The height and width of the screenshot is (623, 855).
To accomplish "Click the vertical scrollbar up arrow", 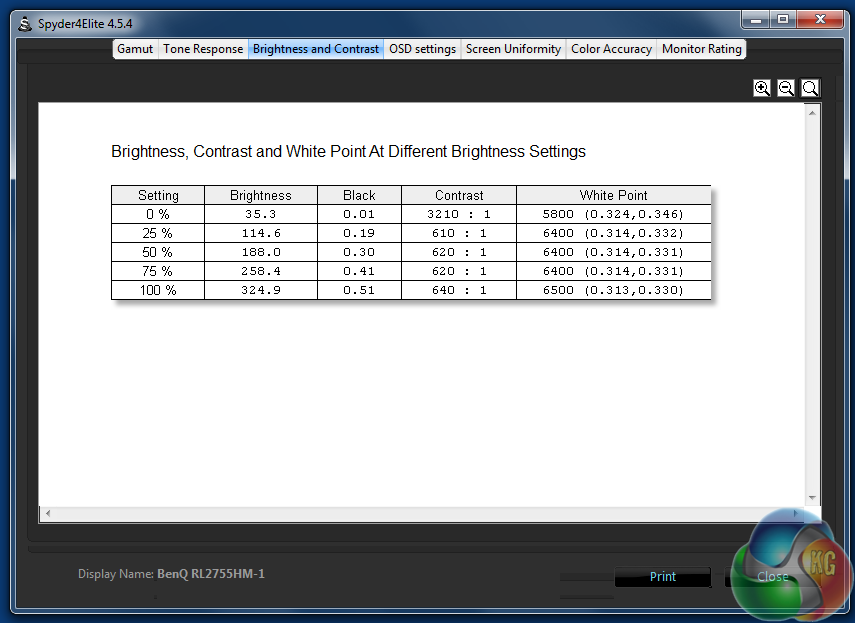I will tap(812, 113).
